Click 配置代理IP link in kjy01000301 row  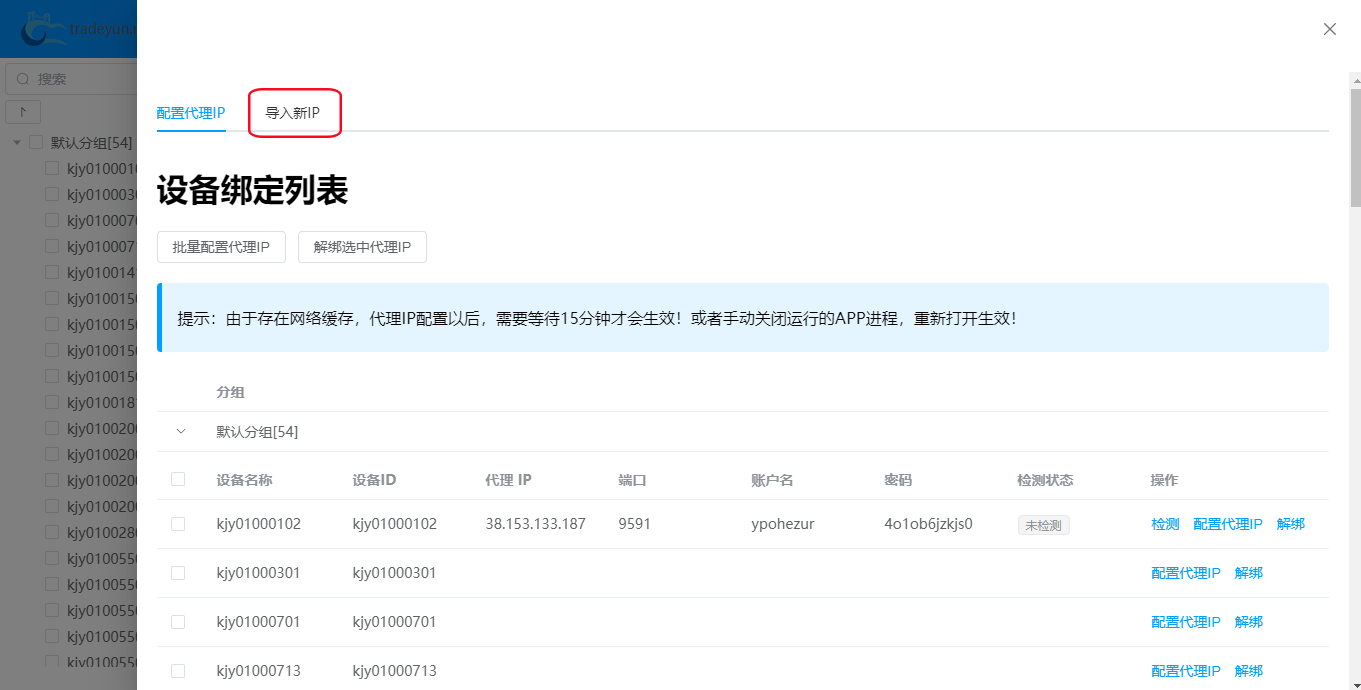pyautogui.click(x=1186, y=573)
